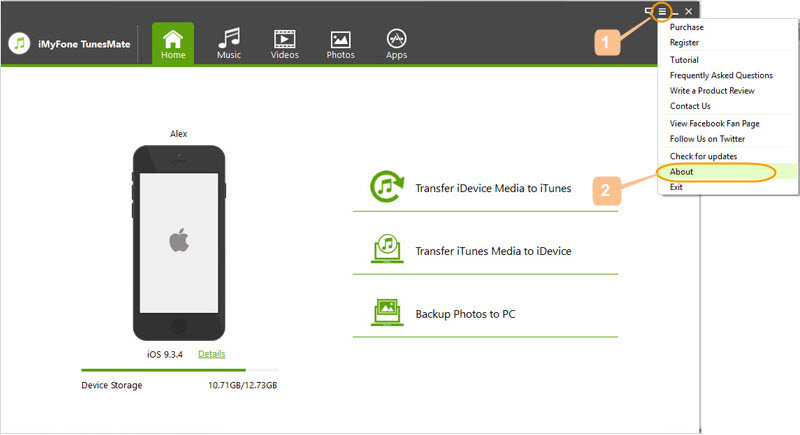
Task: Choose Purchase from the menu
Action: 686,27
